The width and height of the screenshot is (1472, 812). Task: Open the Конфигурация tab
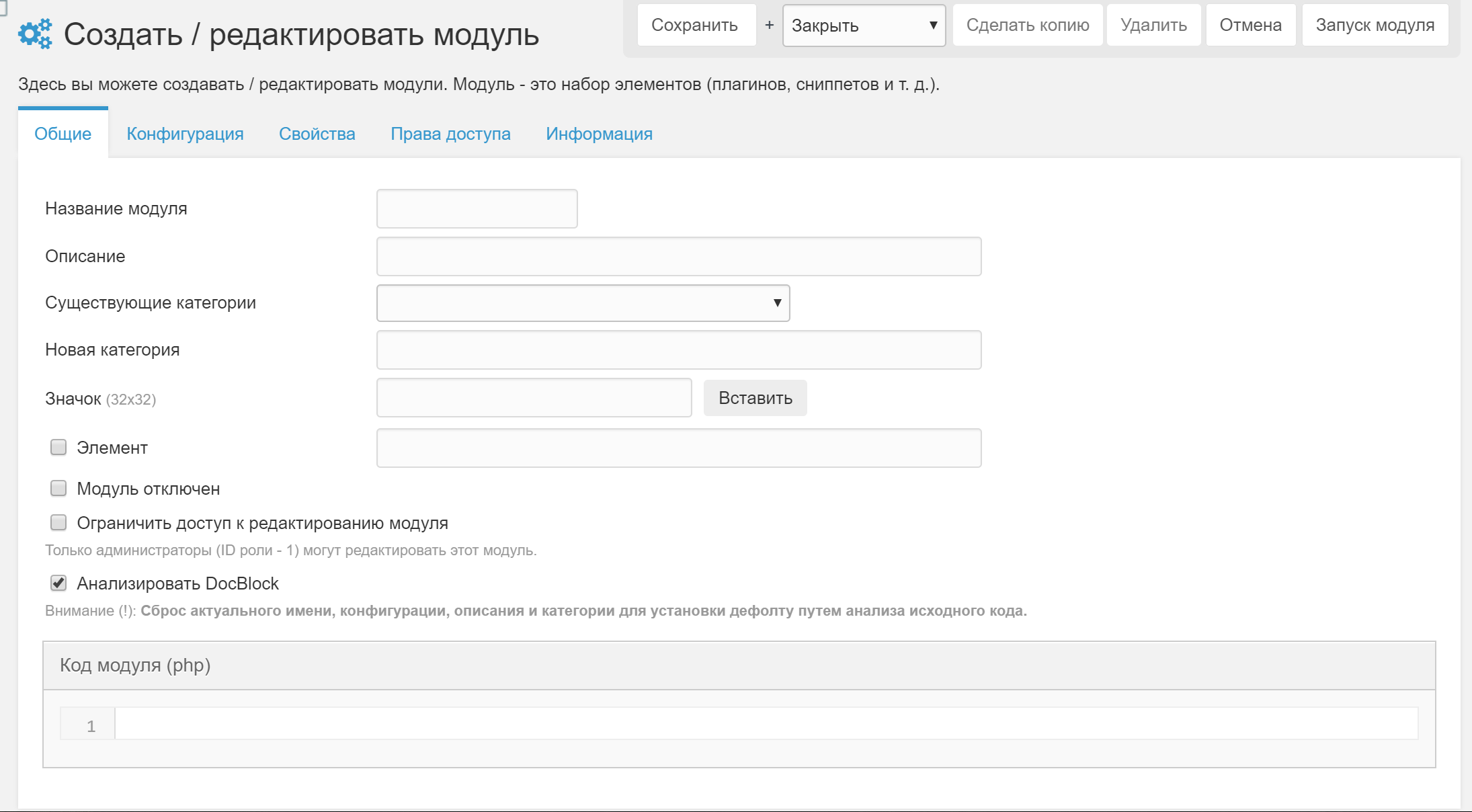[185, 134]
